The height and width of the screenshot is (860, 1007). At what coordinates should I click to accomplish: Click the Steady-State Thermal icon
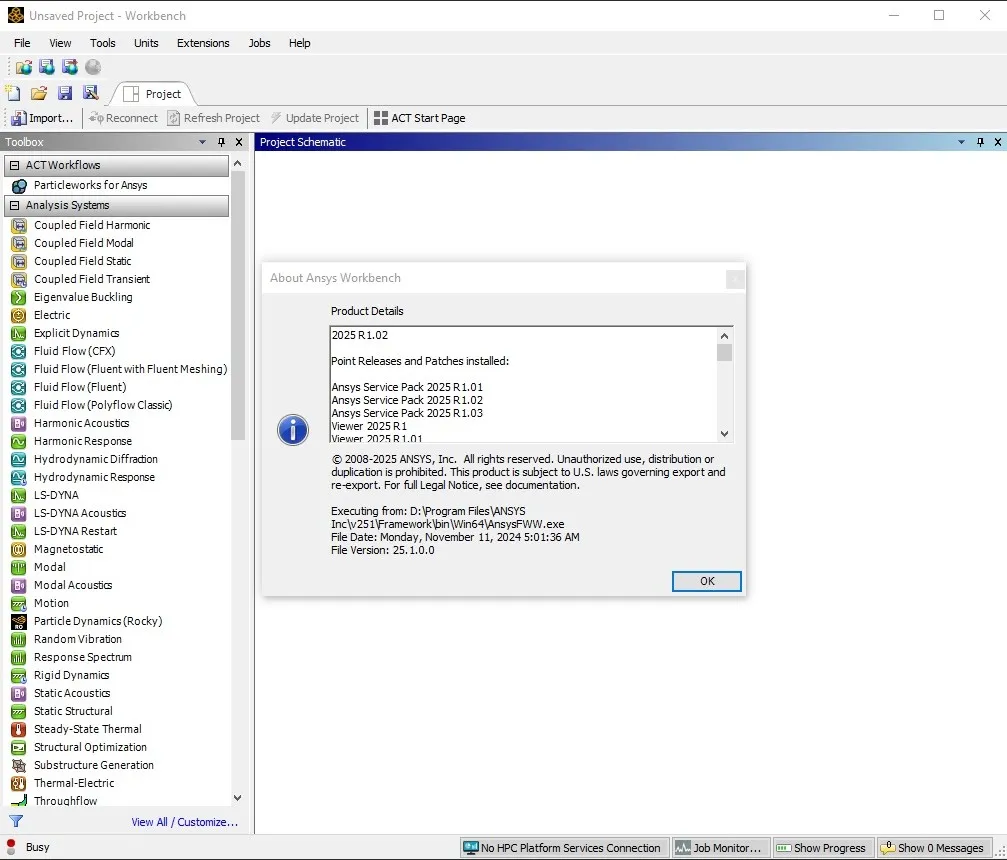(x=19, y=729)
